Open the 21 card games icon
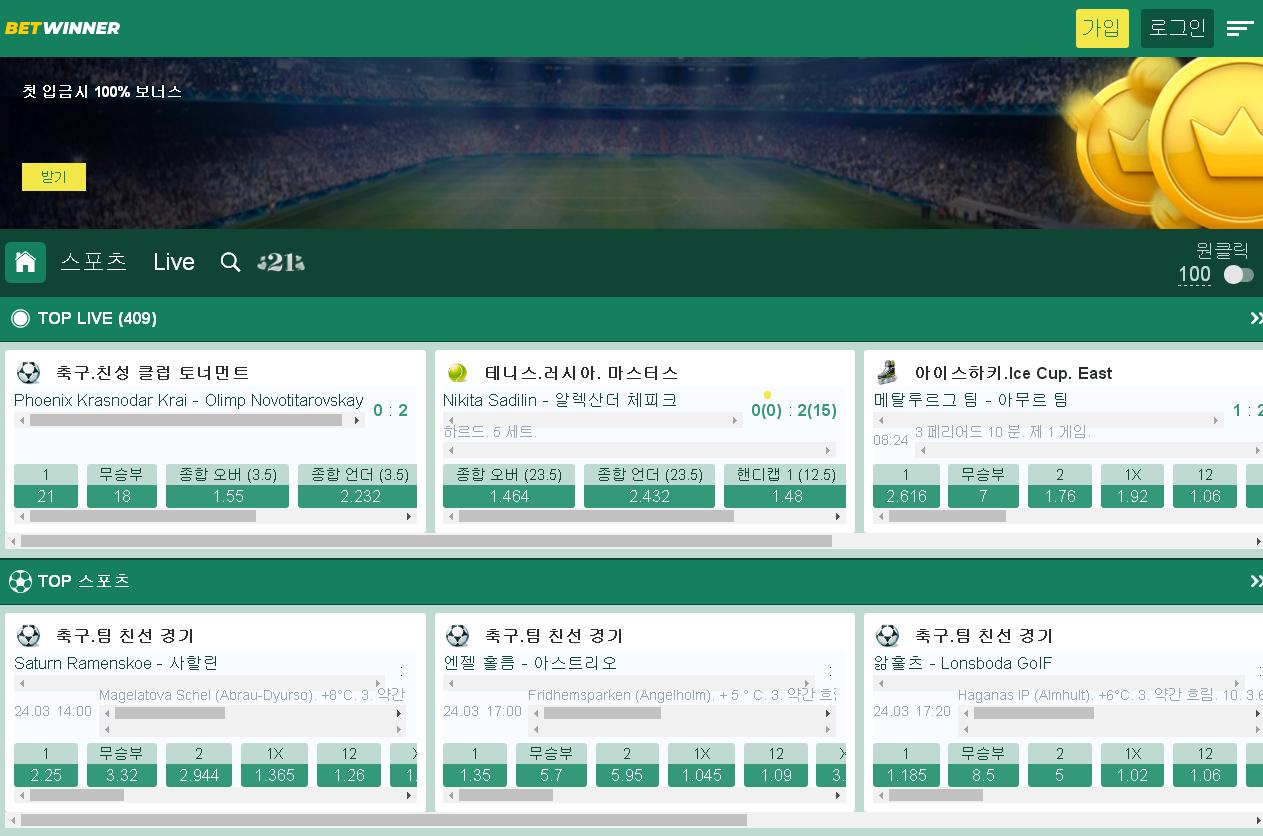 (281, 262)
